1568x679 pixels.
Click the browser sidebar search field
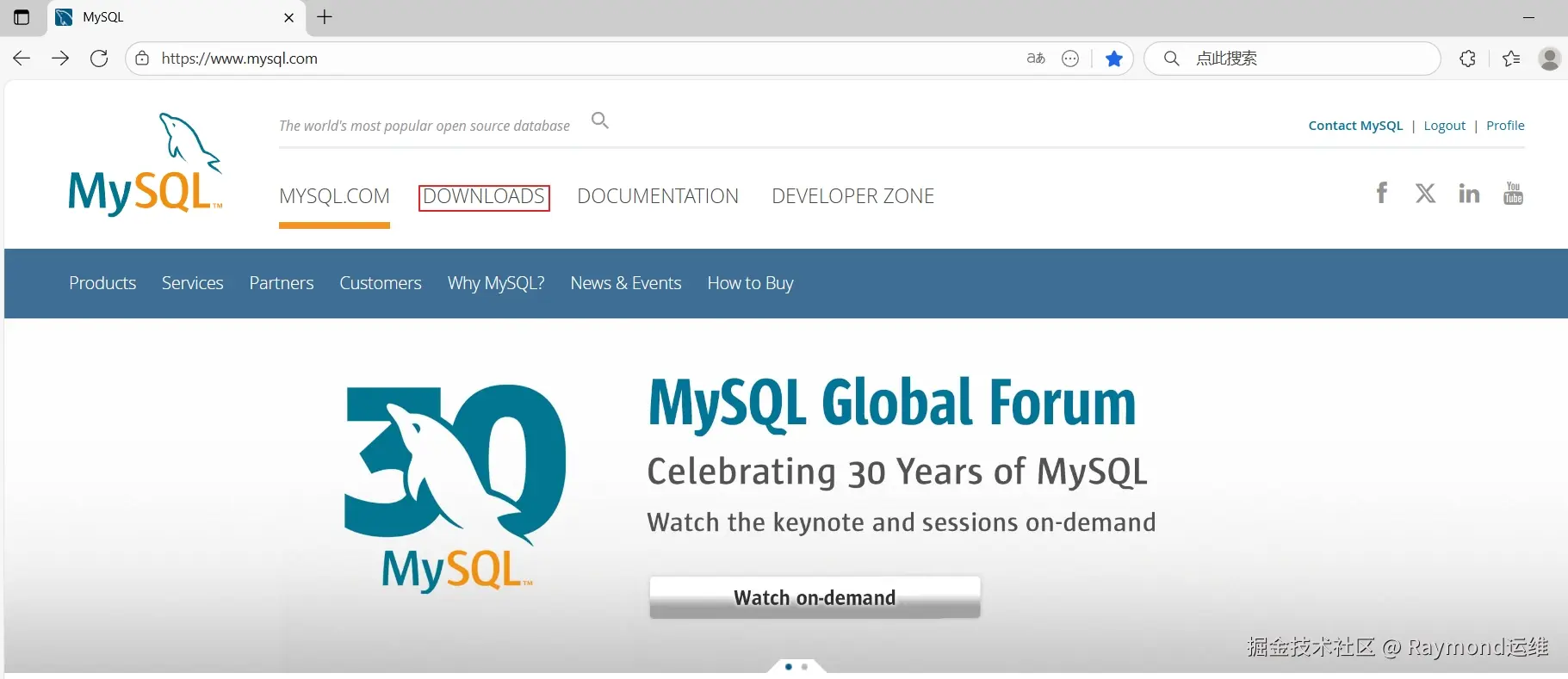click(x=1292, y=59)
